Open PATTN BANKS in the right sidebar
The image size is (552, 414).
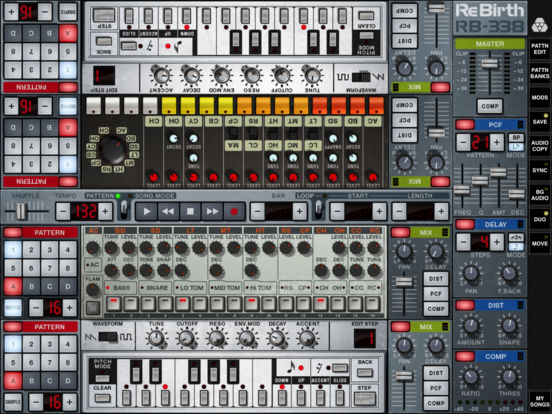tap(540, 73)
